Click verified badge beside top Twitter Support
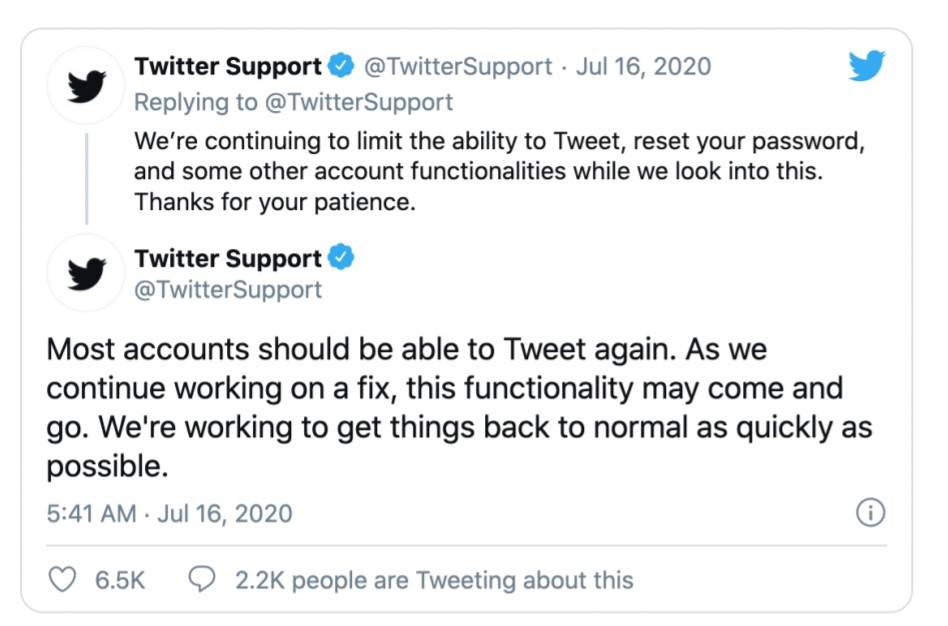 click(340, 67)
